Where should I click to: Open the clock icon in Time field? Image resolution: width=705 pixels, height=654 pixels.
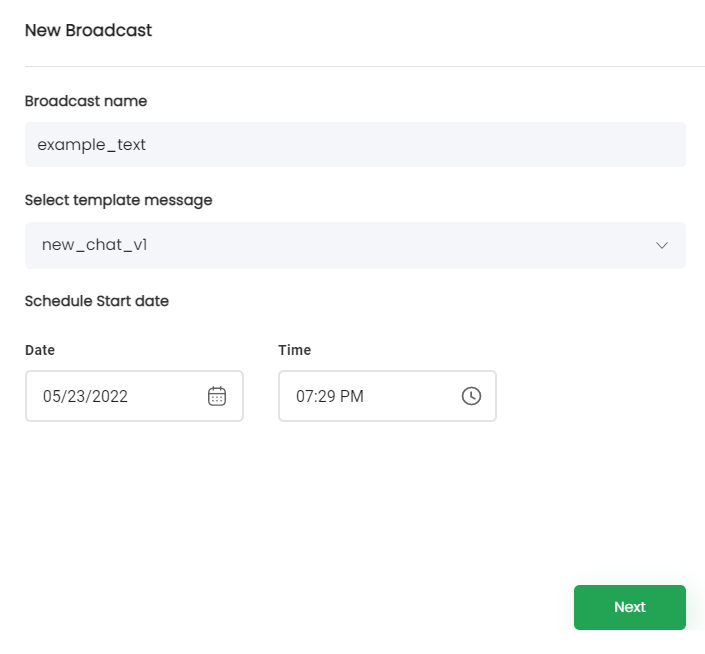click(471, 396)
